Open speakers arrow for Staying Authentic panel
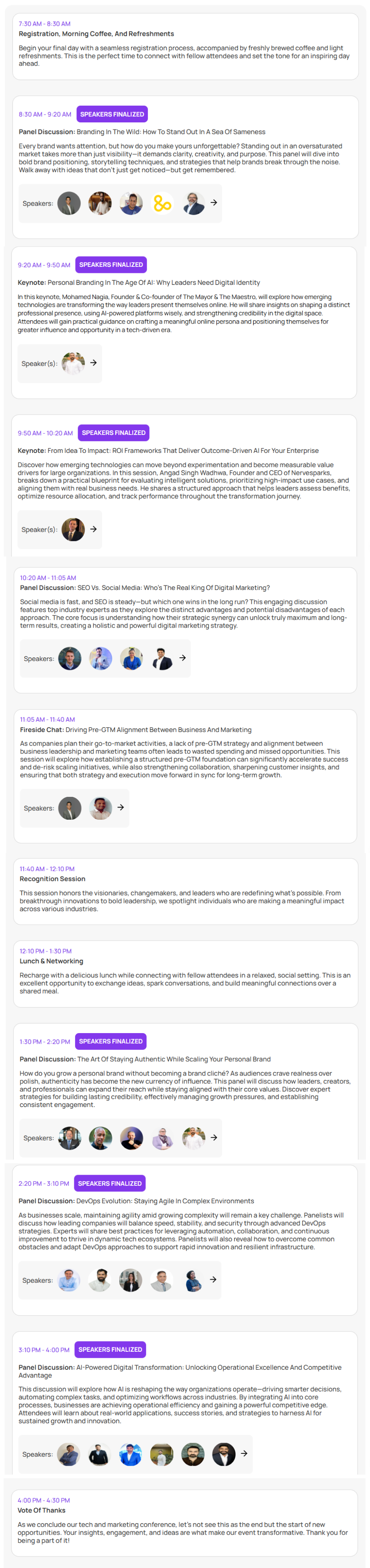The height and width of the screenshot is (1568, 370). pyautogui.click(x=214, y=1137)
